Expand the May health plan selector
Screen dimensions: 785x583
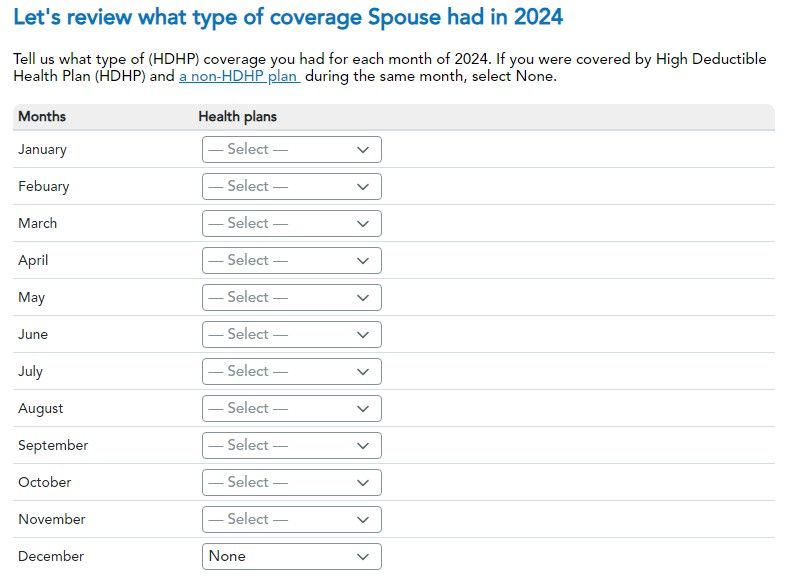291,297
